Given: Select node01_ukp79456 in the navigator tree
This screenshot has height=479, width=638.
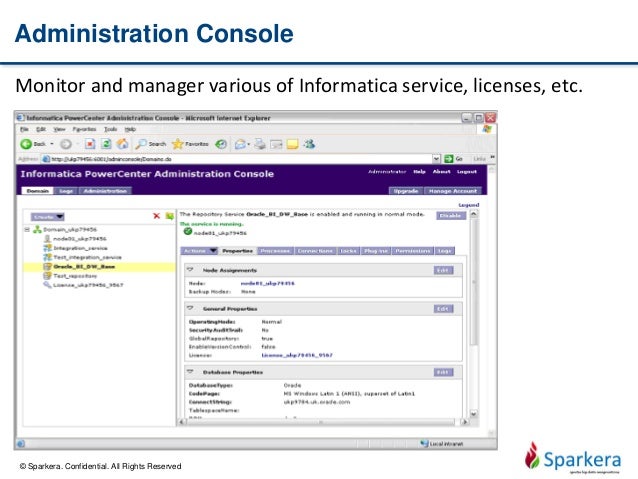Looking at the screenshot, I should pyautogui.click(x=80, y=239).
